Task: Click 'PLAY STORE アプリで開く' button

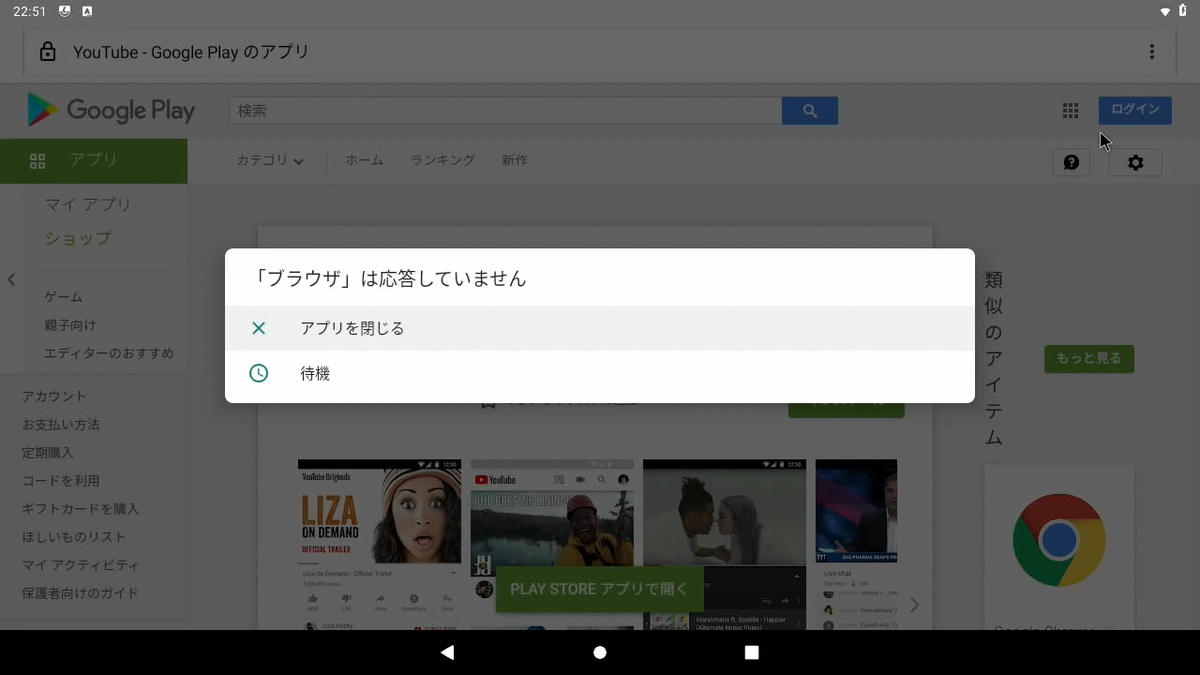Action: [x=600, y=589]
